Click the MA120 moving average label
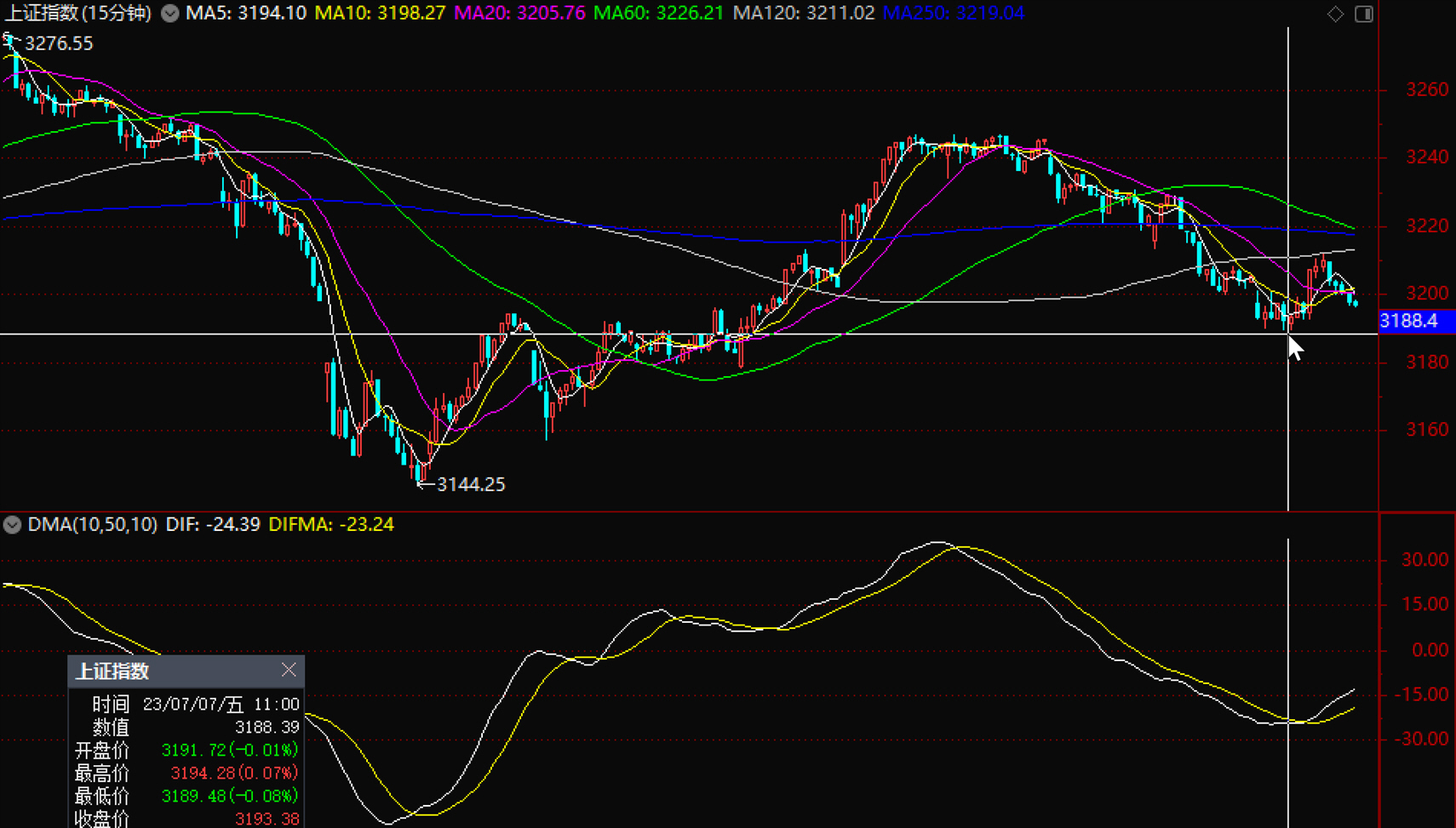 click(803, 14)
